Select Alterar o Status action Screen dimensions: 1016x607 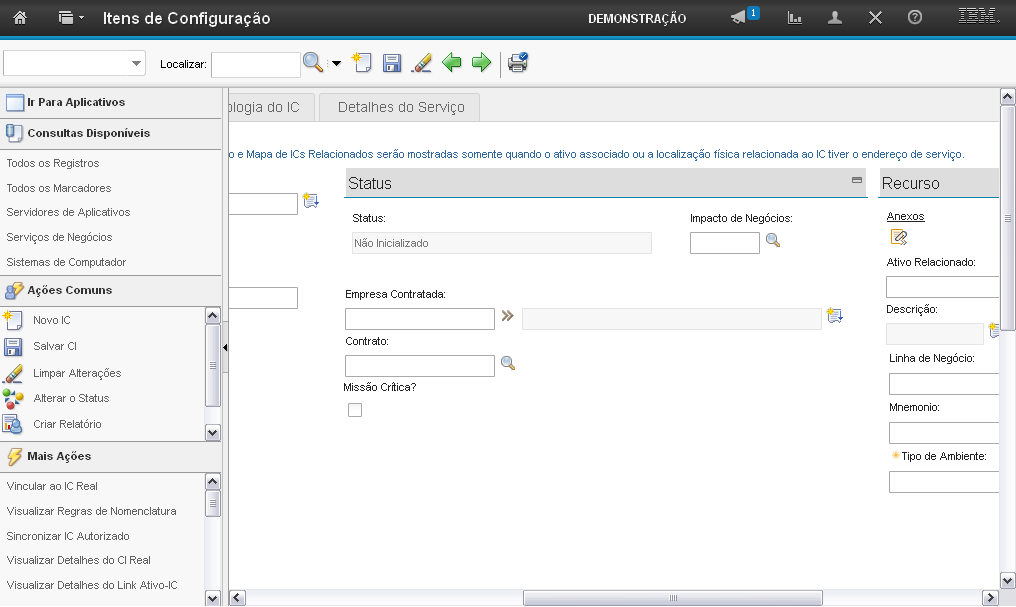71,398
